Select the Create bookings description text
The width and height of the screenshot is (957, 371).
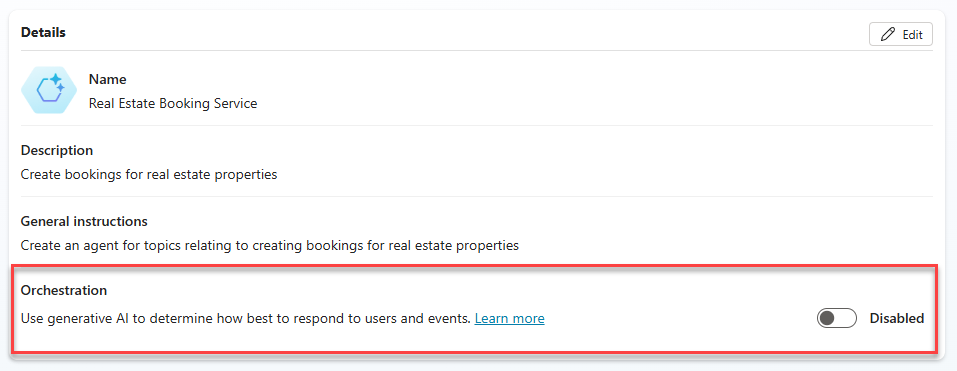click(149, 175)
